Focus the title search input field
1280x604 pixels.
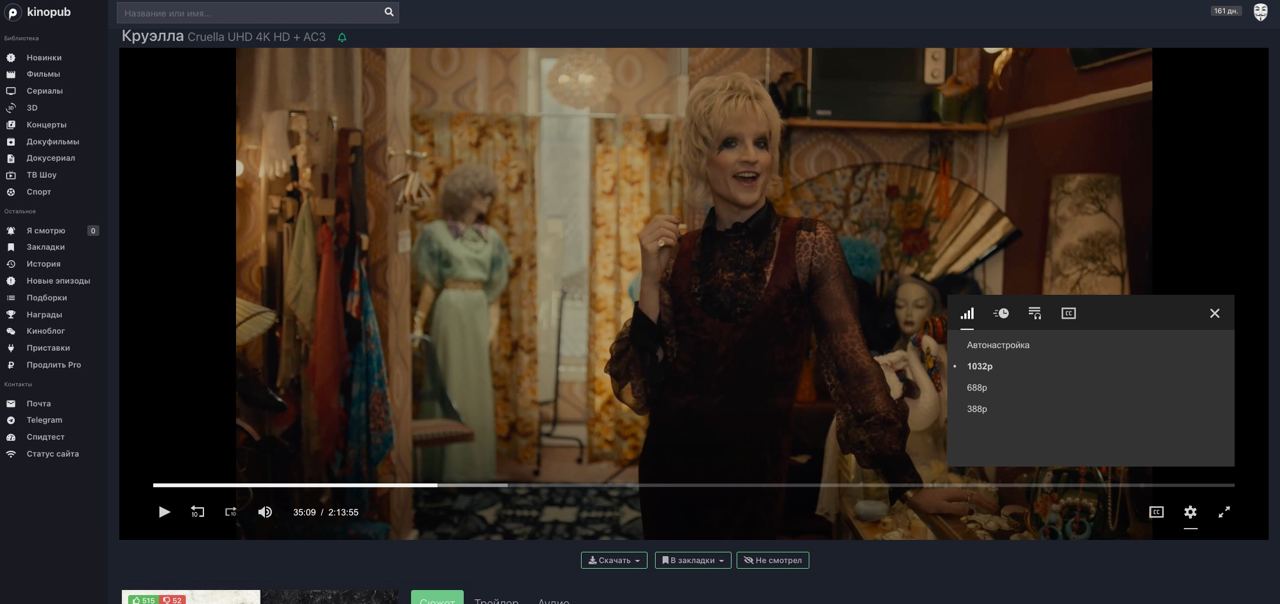coord(248,13)
